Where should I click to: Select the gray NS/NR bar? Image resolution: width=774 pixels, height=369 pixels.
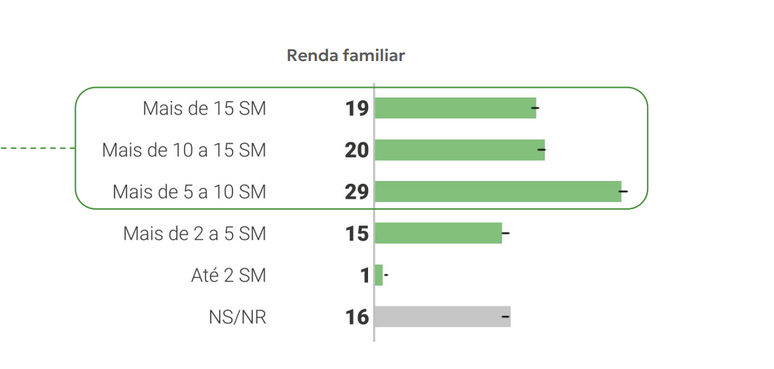click(442, 316)
